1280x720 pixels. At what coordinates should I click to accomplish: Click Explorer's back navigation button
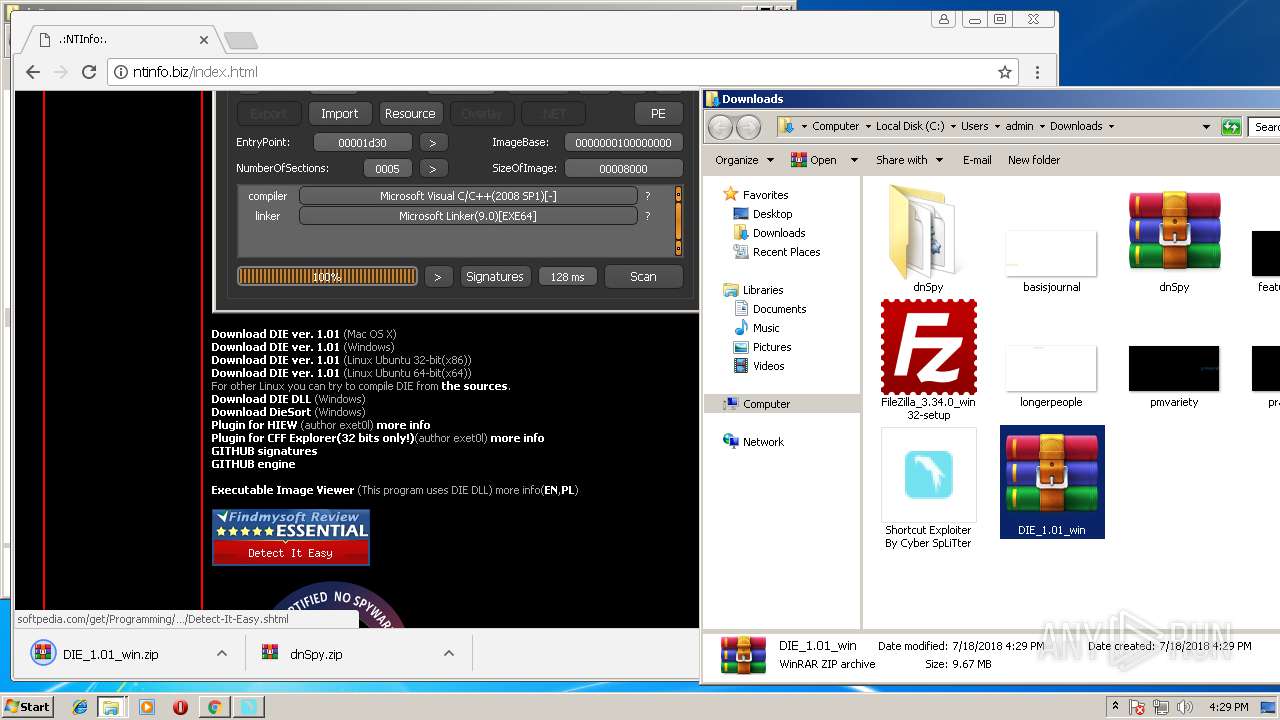(x=721, y=127)
